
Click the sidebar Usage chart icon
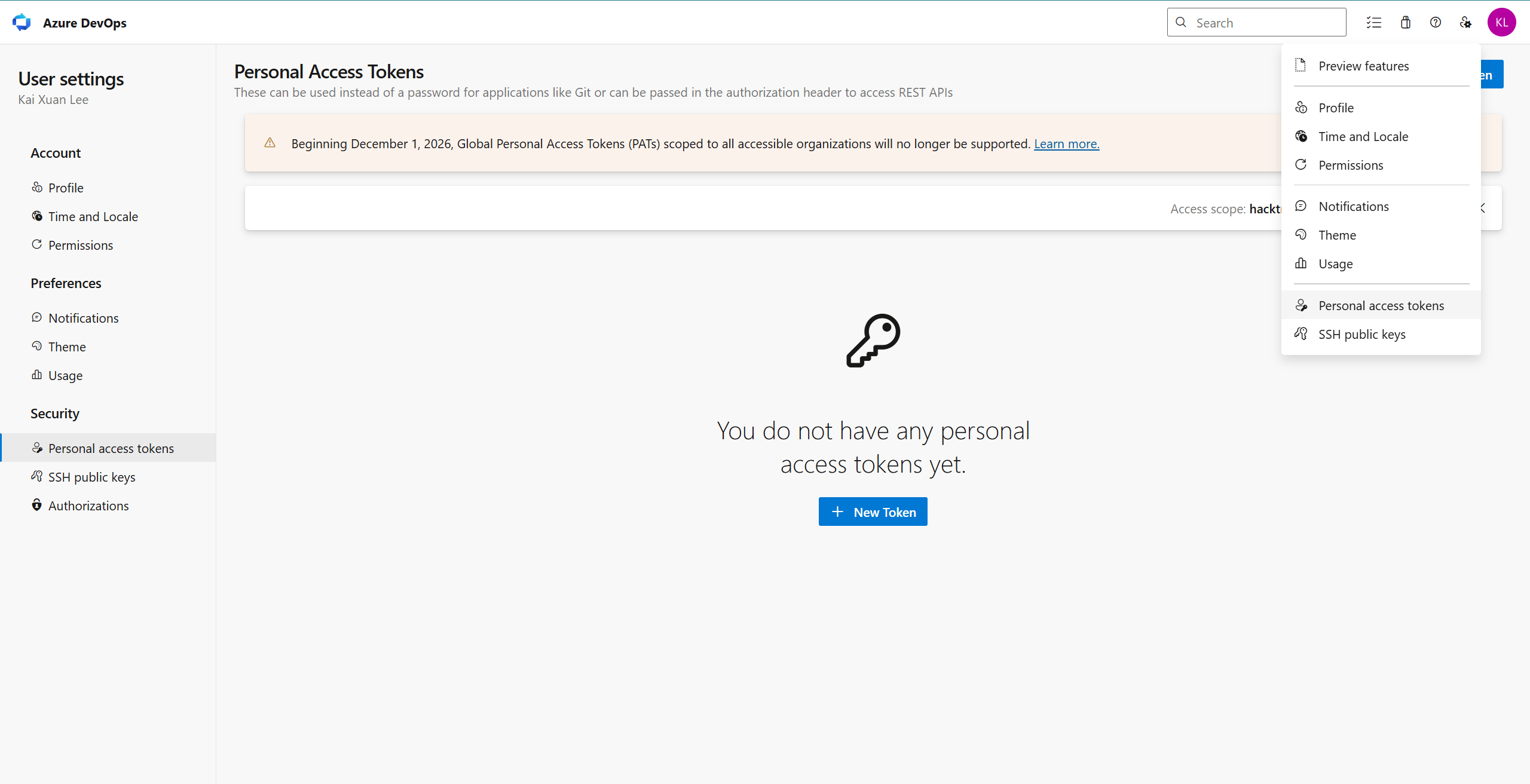(x=37, y=375)
